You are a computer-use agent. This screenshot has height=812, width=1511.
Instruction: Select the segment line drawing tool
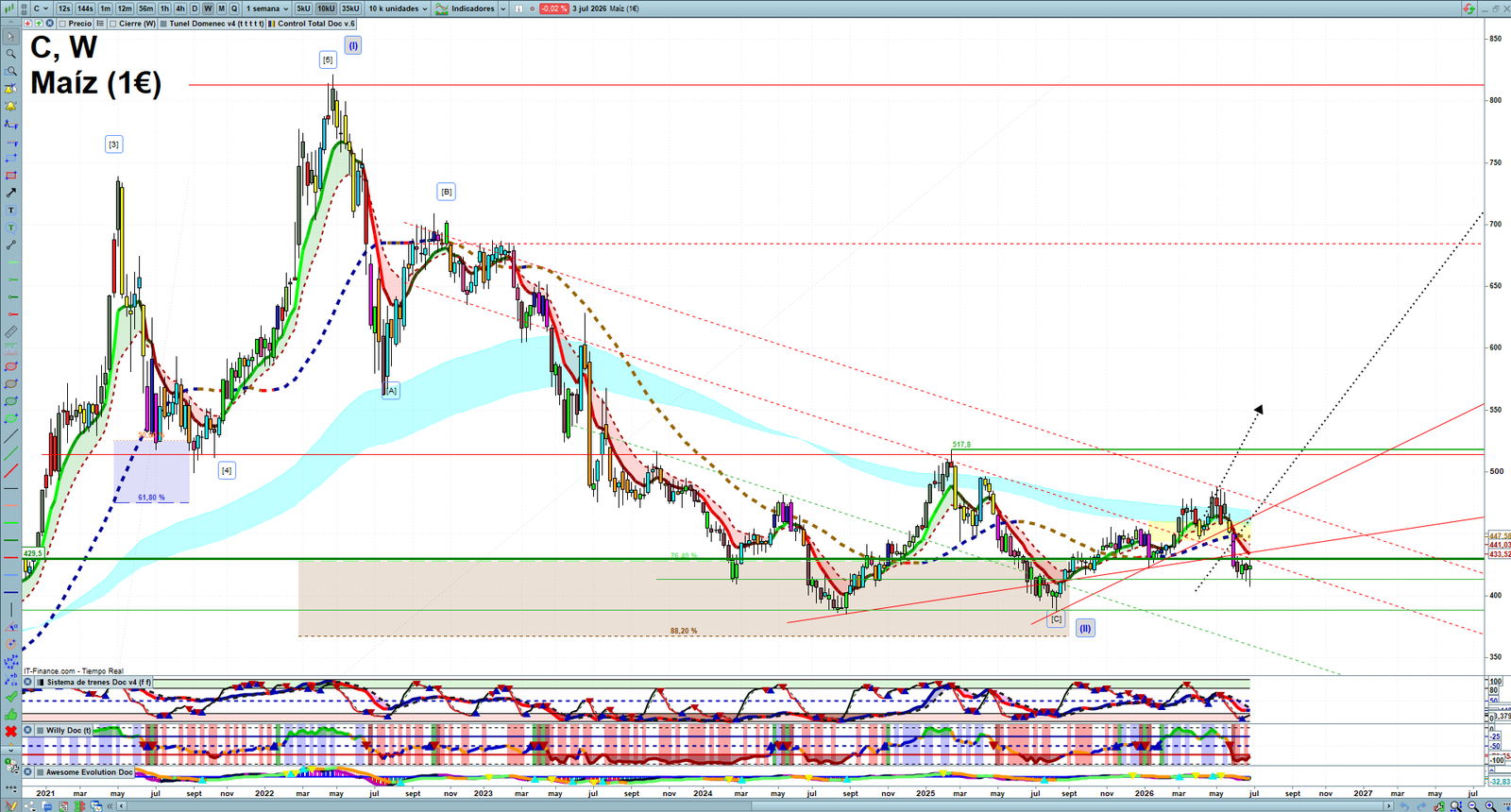[11, 245]
